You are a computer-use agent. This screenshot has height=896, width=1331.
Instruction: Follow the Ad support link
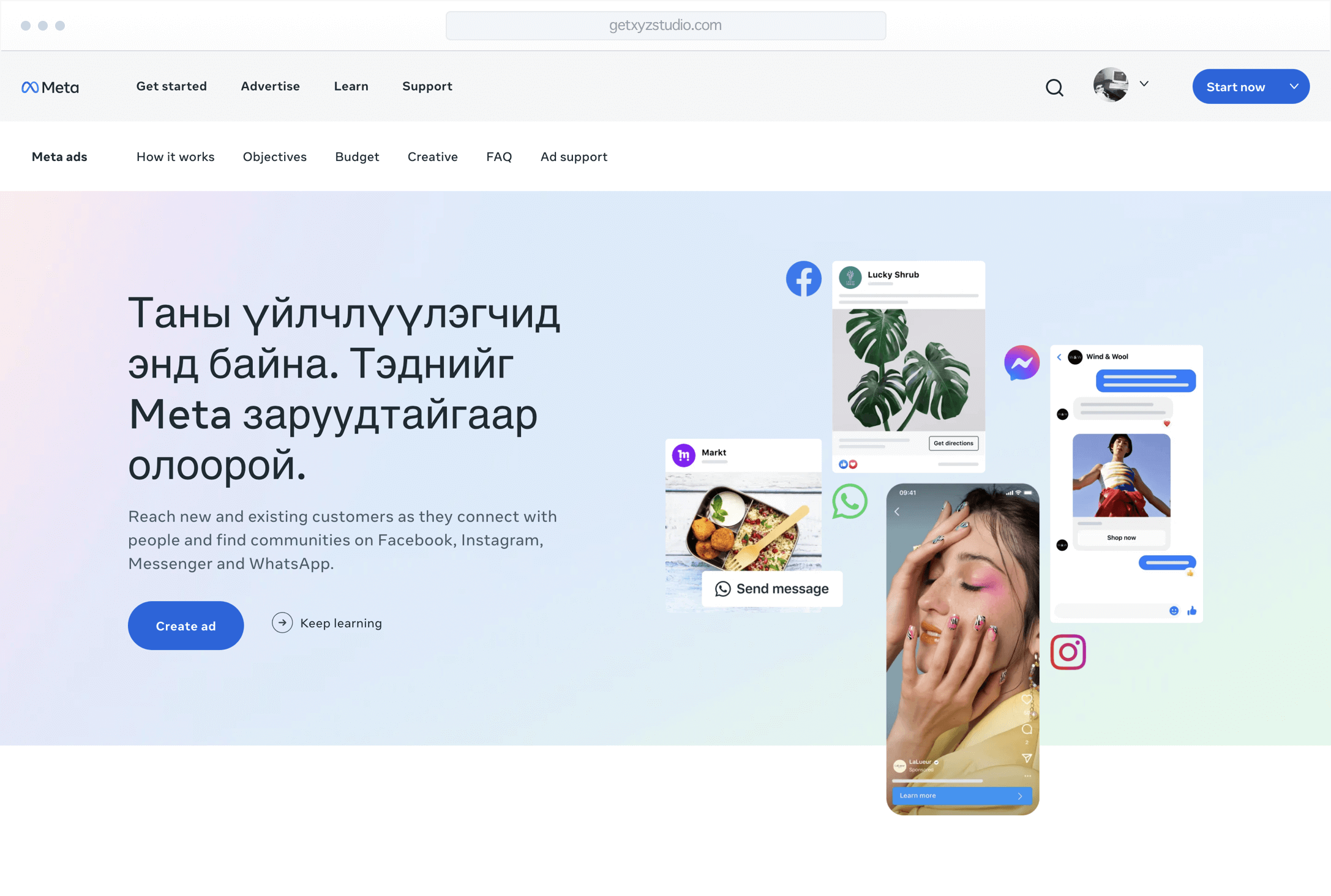[573, 157]
